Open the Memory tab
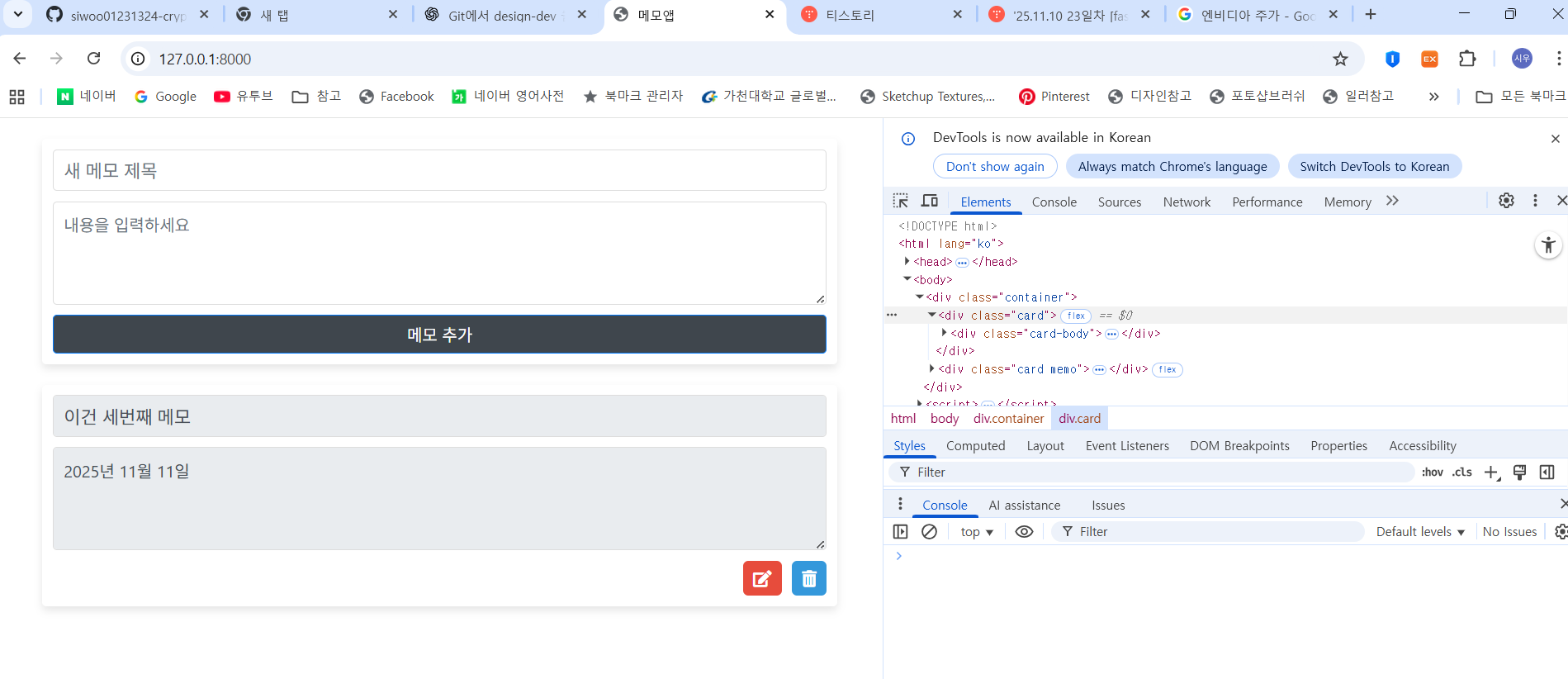1568x679 pixels. (x=1348, y=202)
